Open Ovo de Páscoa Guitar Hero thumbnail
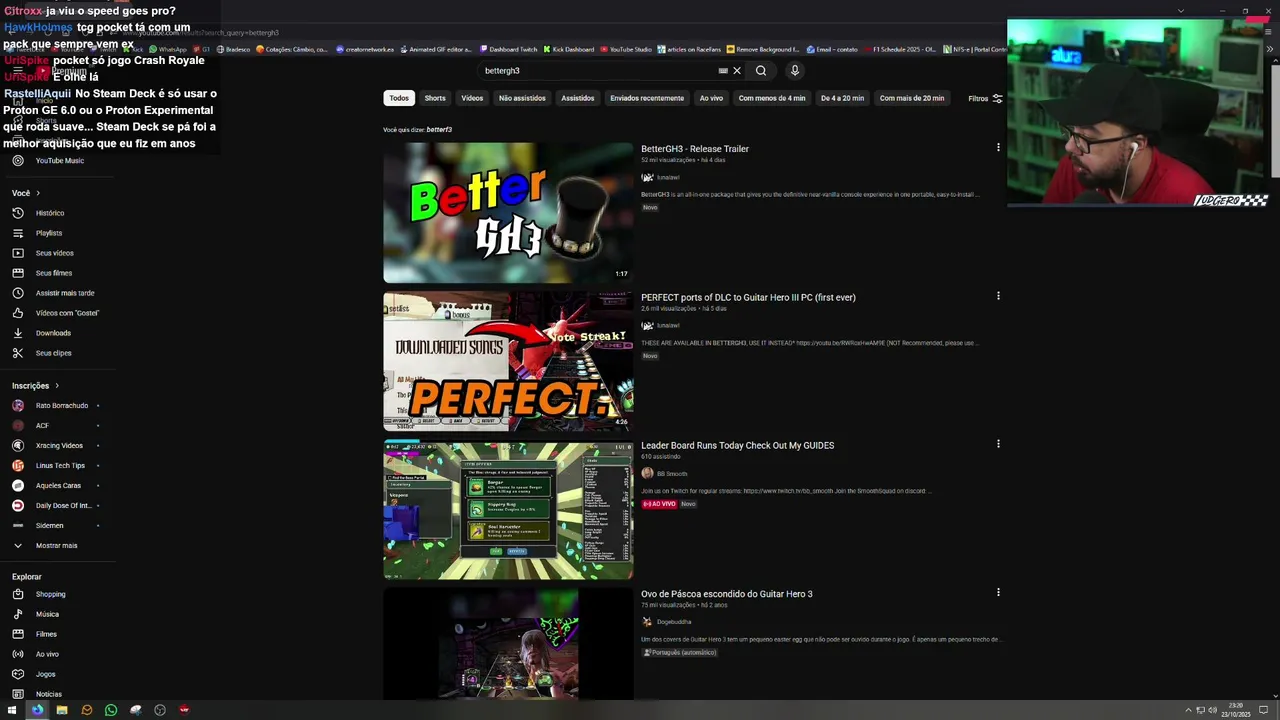The height and width of the screenshot is (720, 1280). point(508,644)
